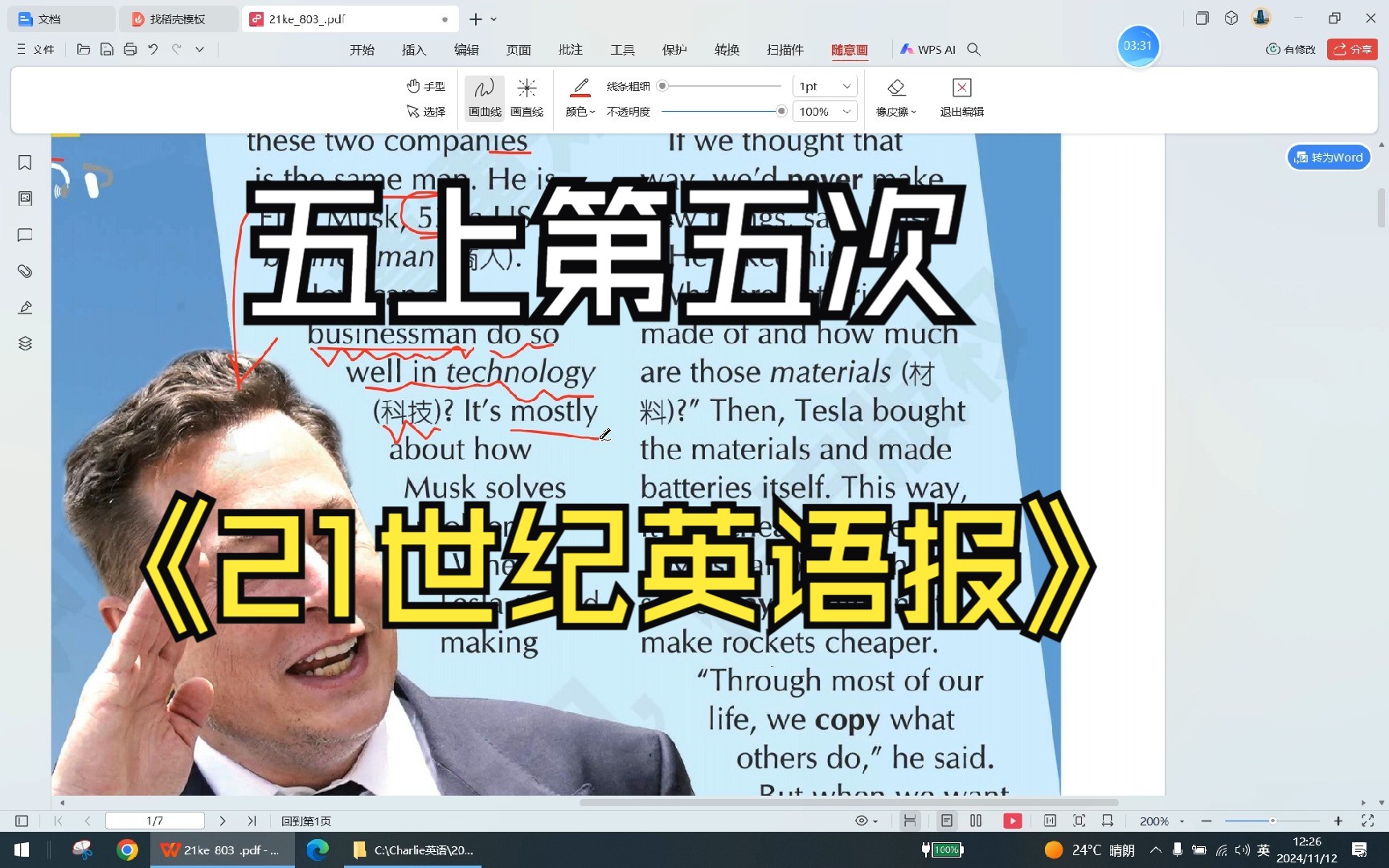
Task: Select the 手型 hand tool
Action: pyautogui.click(x=426, y=86)
